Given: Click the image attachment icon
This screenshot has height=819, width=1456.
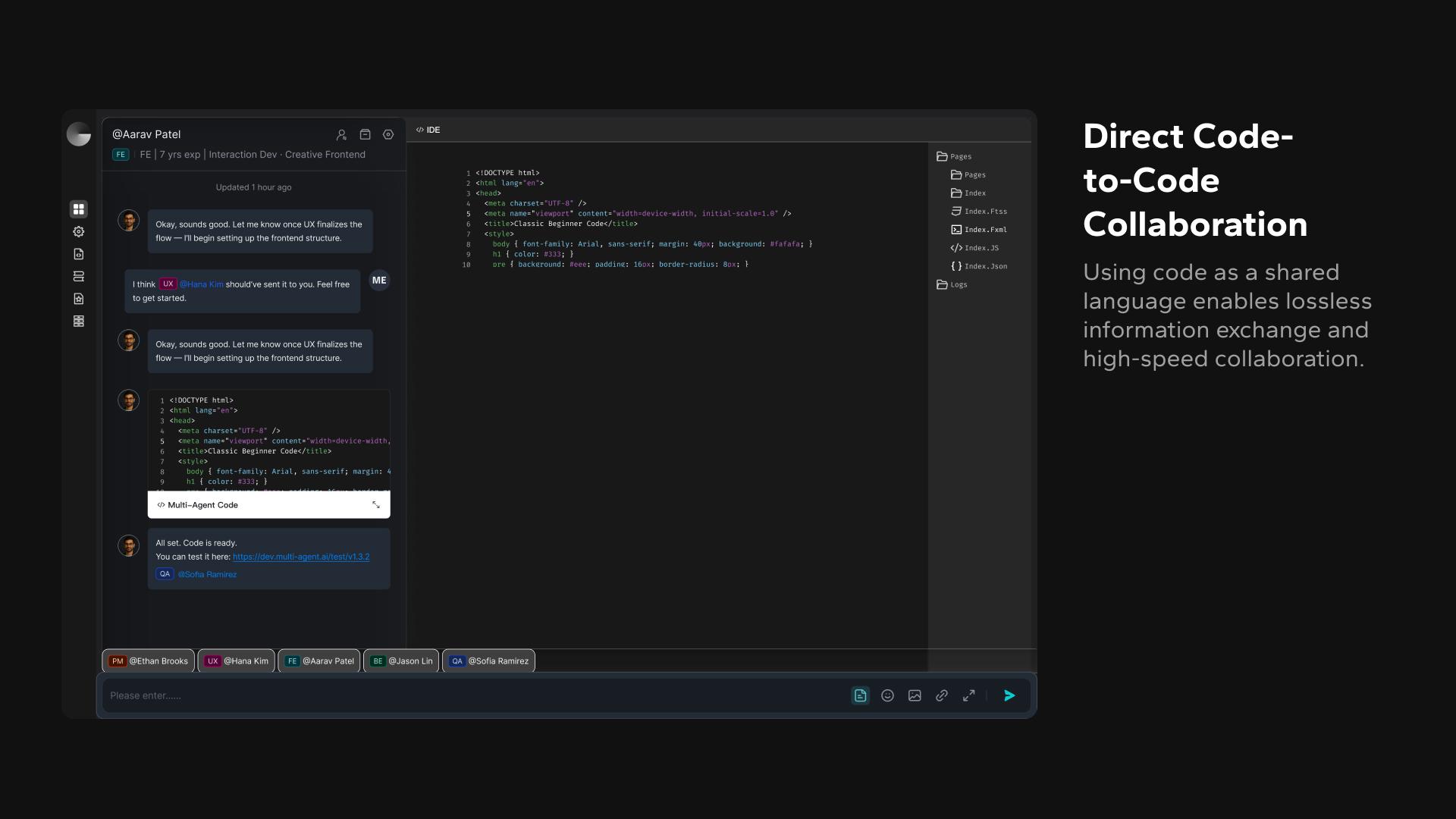Looking at the screenshot, I should click(x=915, y=695).
